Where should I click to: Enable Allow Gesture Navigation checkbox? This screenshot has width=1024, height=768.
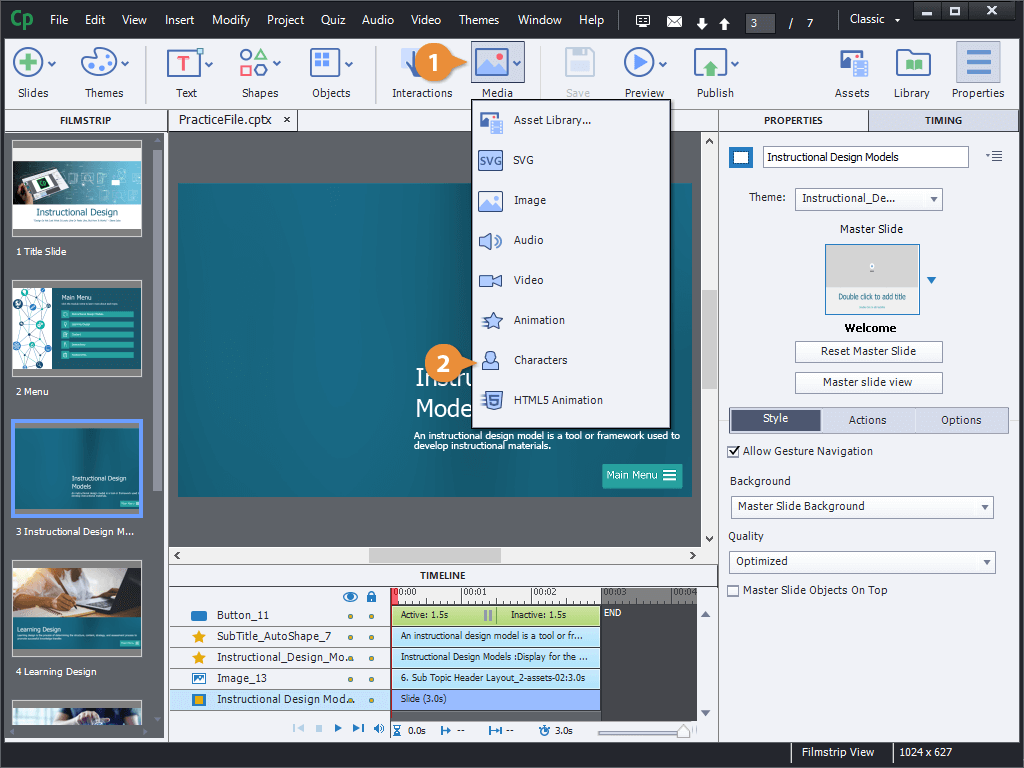734,452
